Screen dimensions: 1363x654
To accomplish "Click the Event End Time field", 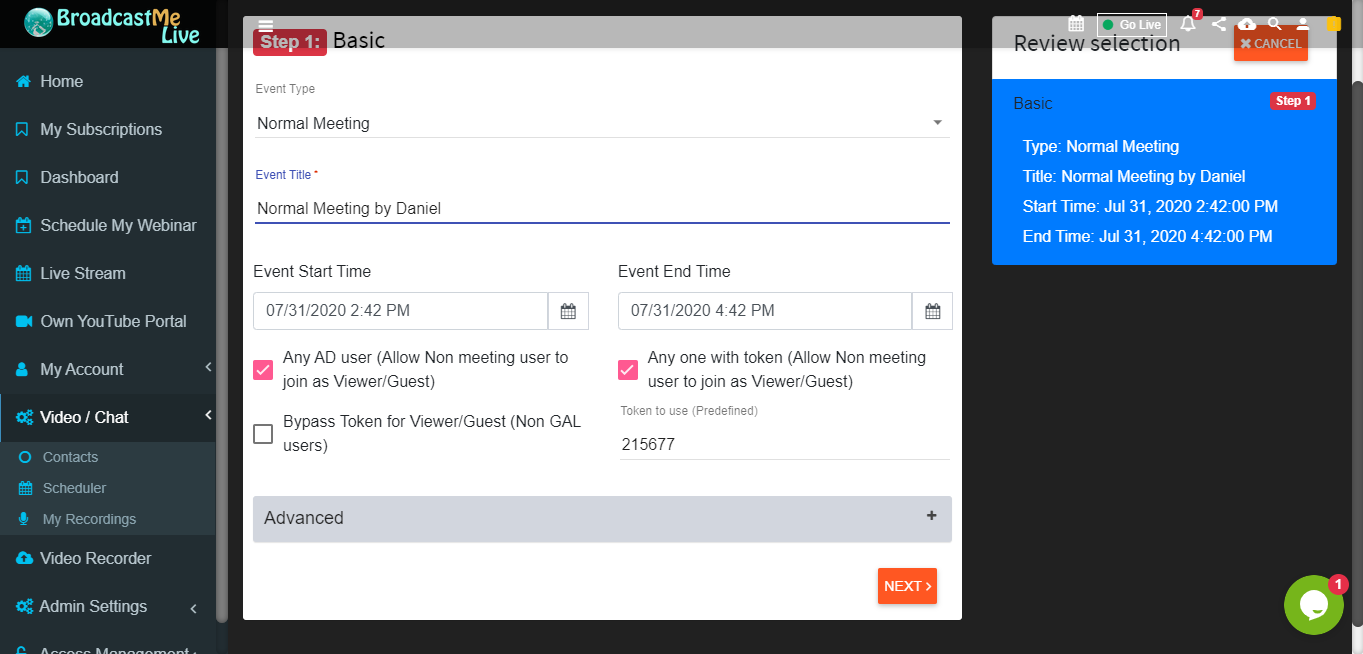I will click(765, 311).
